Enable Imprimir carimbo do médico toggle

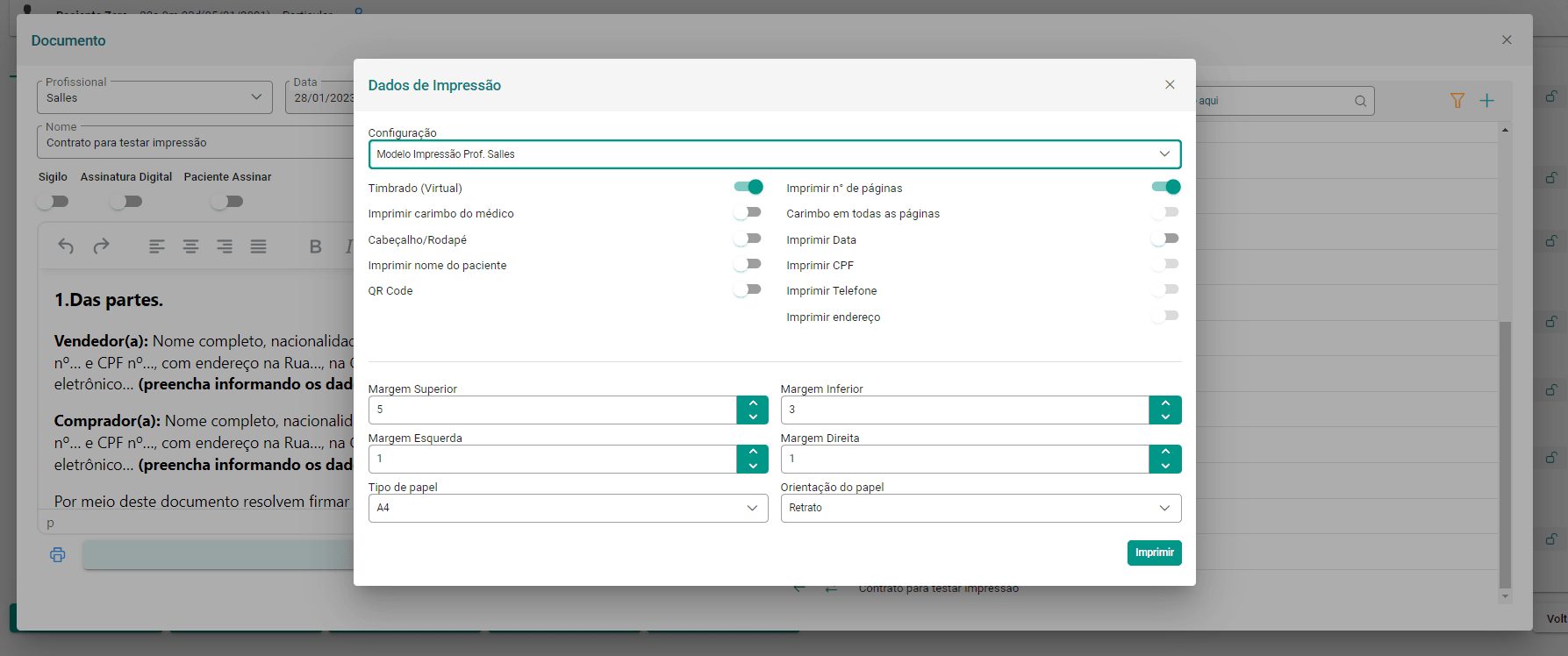point(748,212)
